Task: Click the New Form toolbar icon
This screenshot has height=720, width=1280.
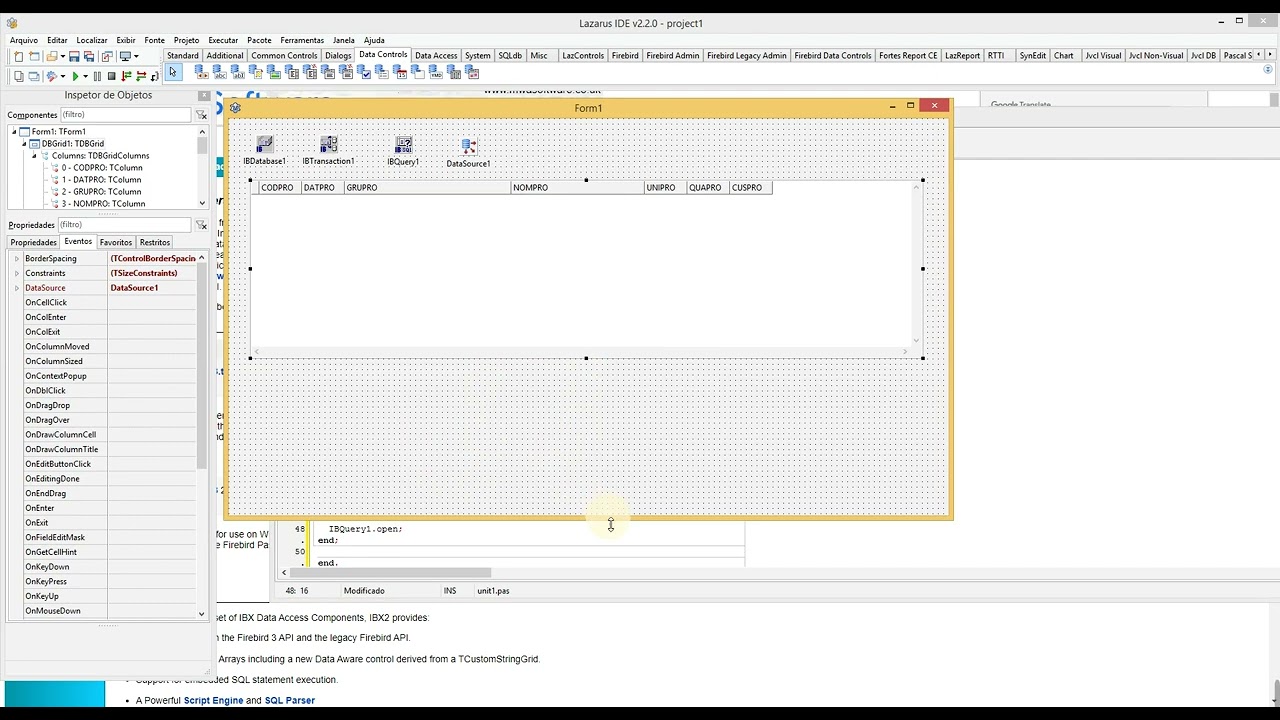Action: tap(34, 56)
